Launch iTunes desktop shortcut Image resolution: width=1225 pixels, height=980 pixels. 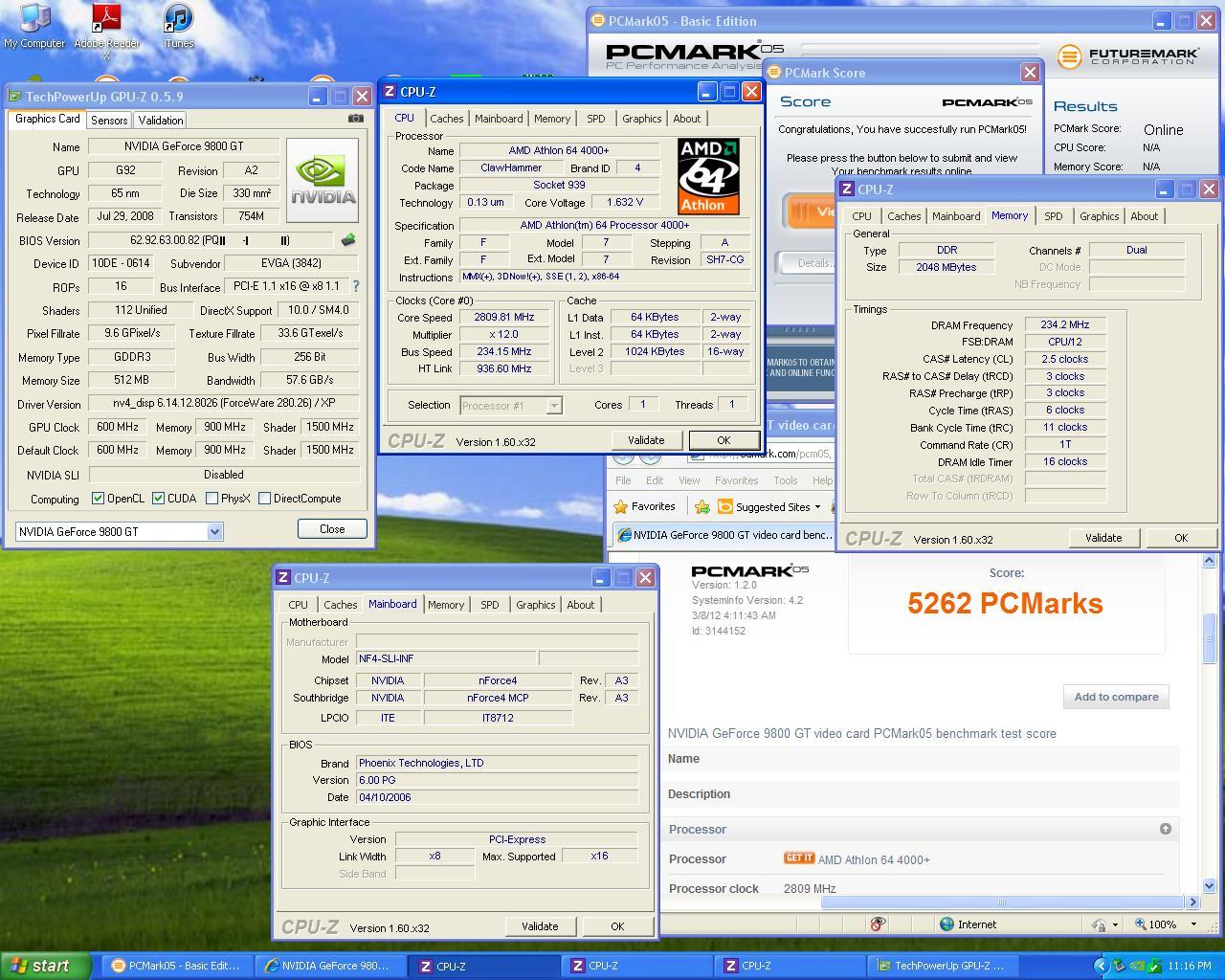tap(178, 26)
